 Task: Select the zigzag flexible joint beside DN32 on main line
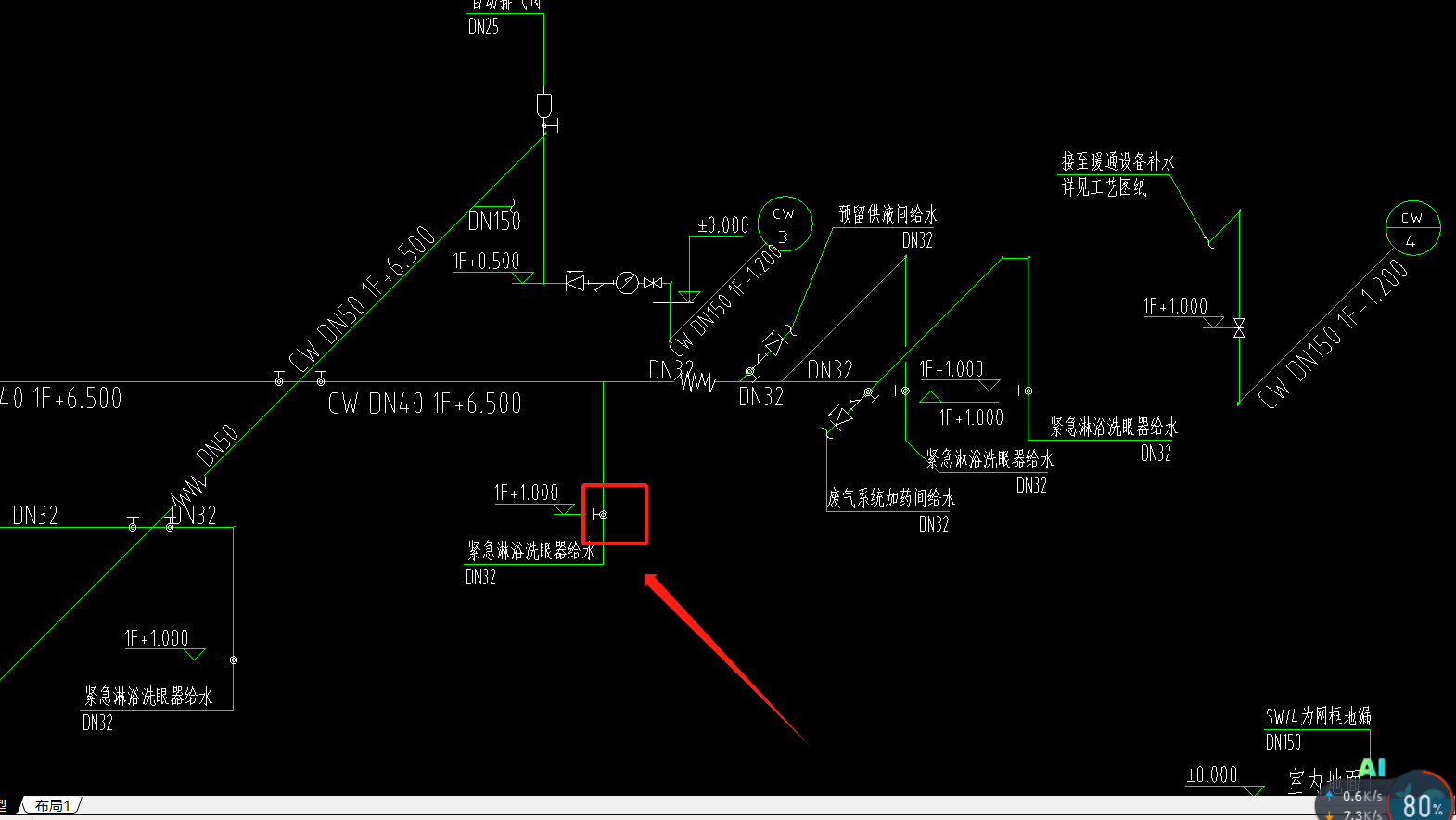(x=697, y=380)
